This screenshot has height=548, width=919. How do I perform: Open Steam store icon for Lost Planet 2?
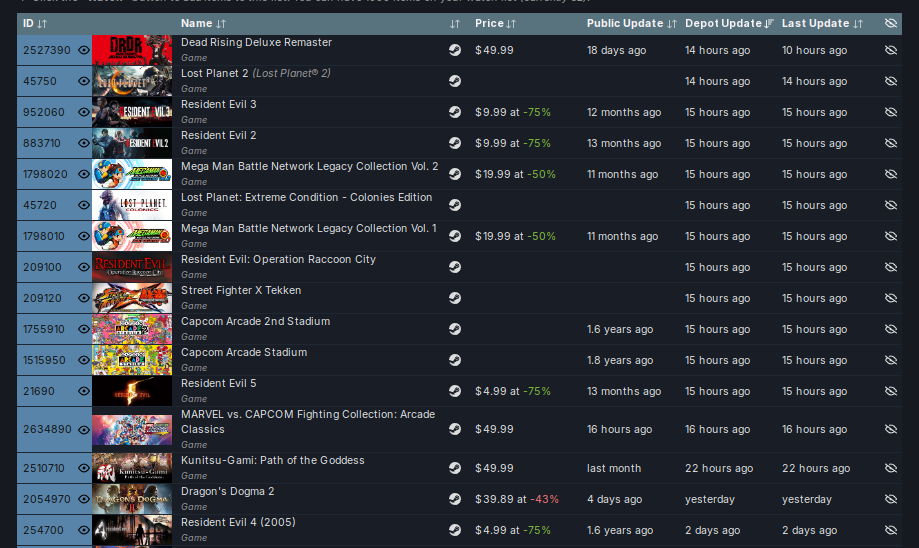pyautogui.click(x=455, y=81)
